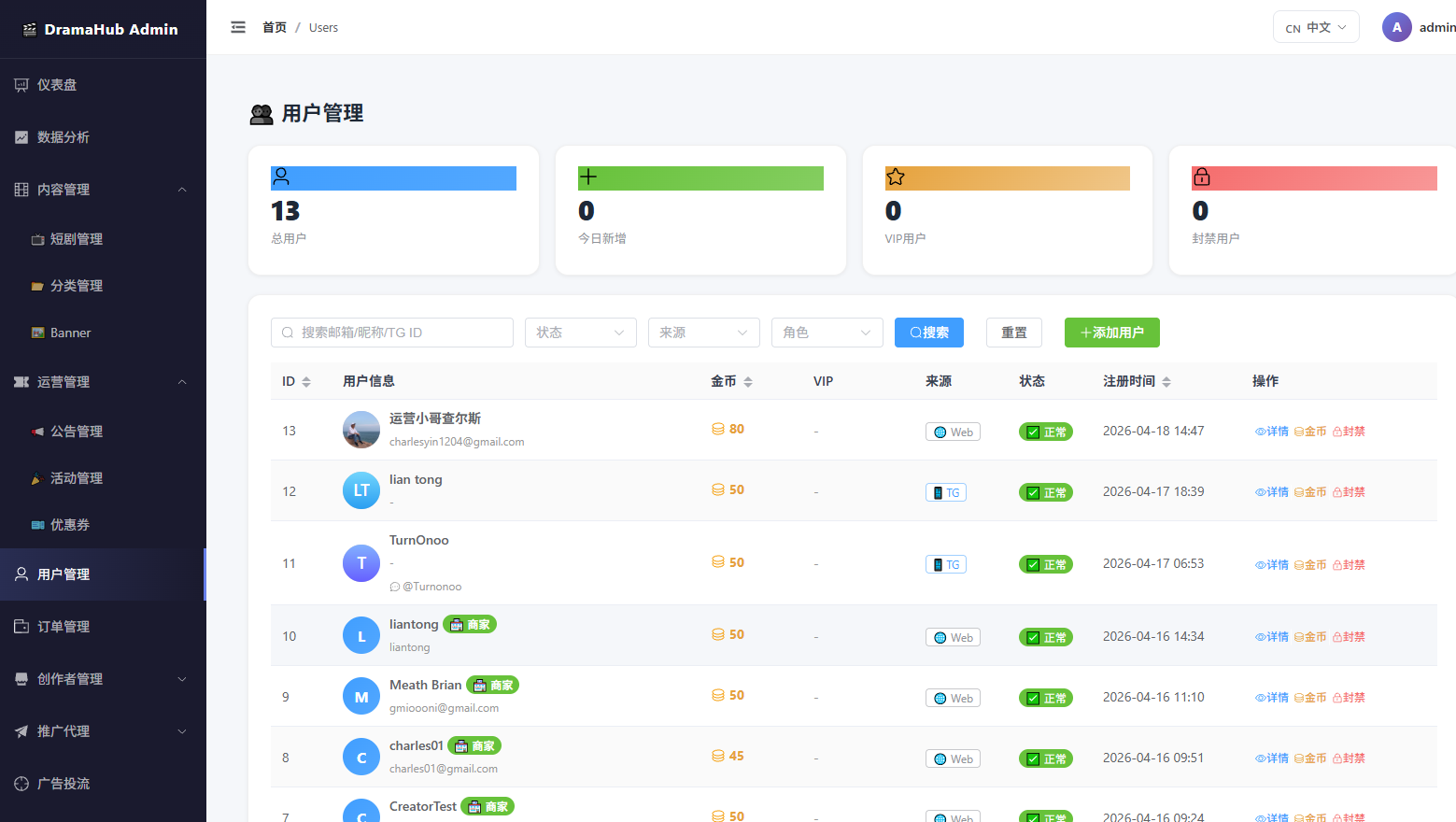Click 封禁 for user TurnOnoo
The height and width of the screenshot is (822, 1456).
(1349, 565)
